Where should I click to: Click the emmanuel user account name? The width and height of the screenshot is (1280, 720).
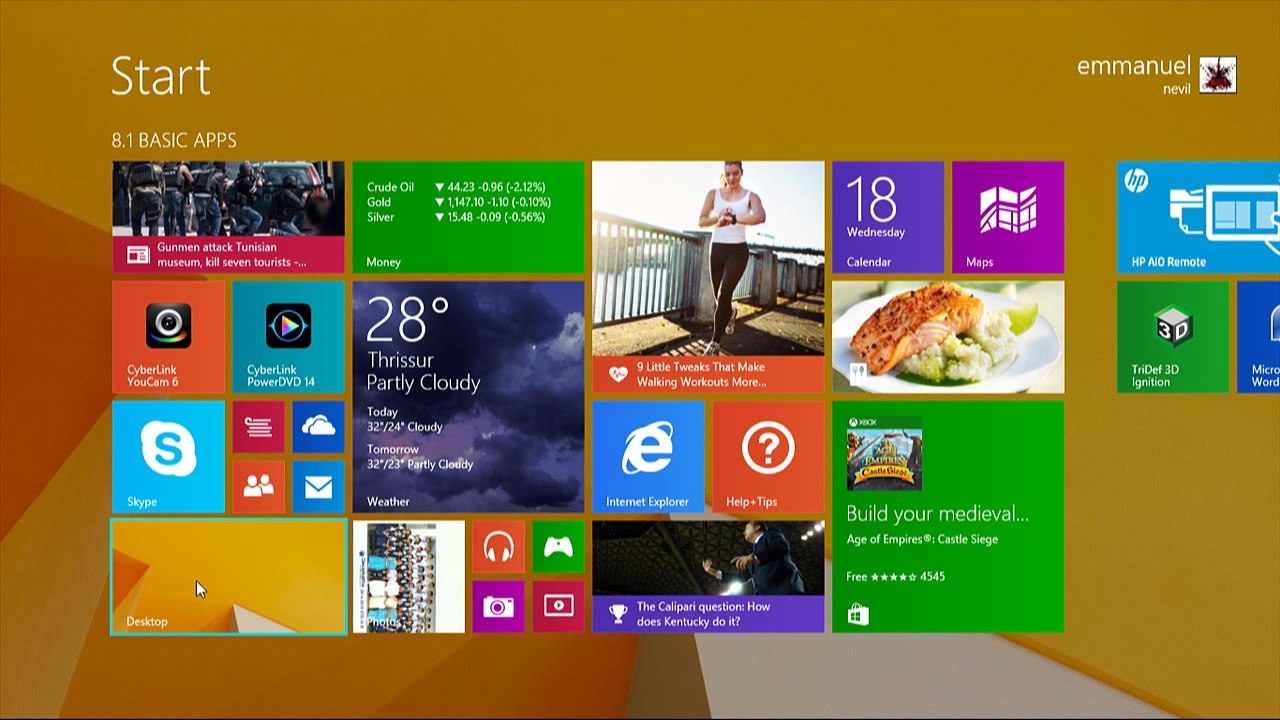[1133, 67]
